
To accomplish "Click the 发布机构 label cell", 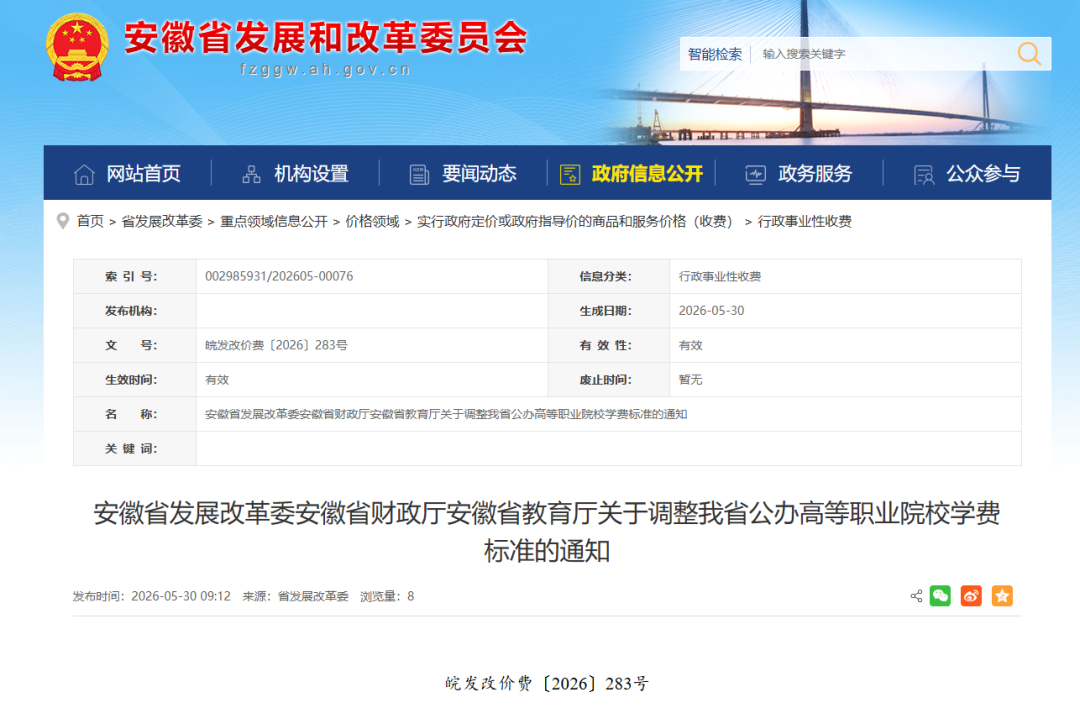I will coord(134,311).
